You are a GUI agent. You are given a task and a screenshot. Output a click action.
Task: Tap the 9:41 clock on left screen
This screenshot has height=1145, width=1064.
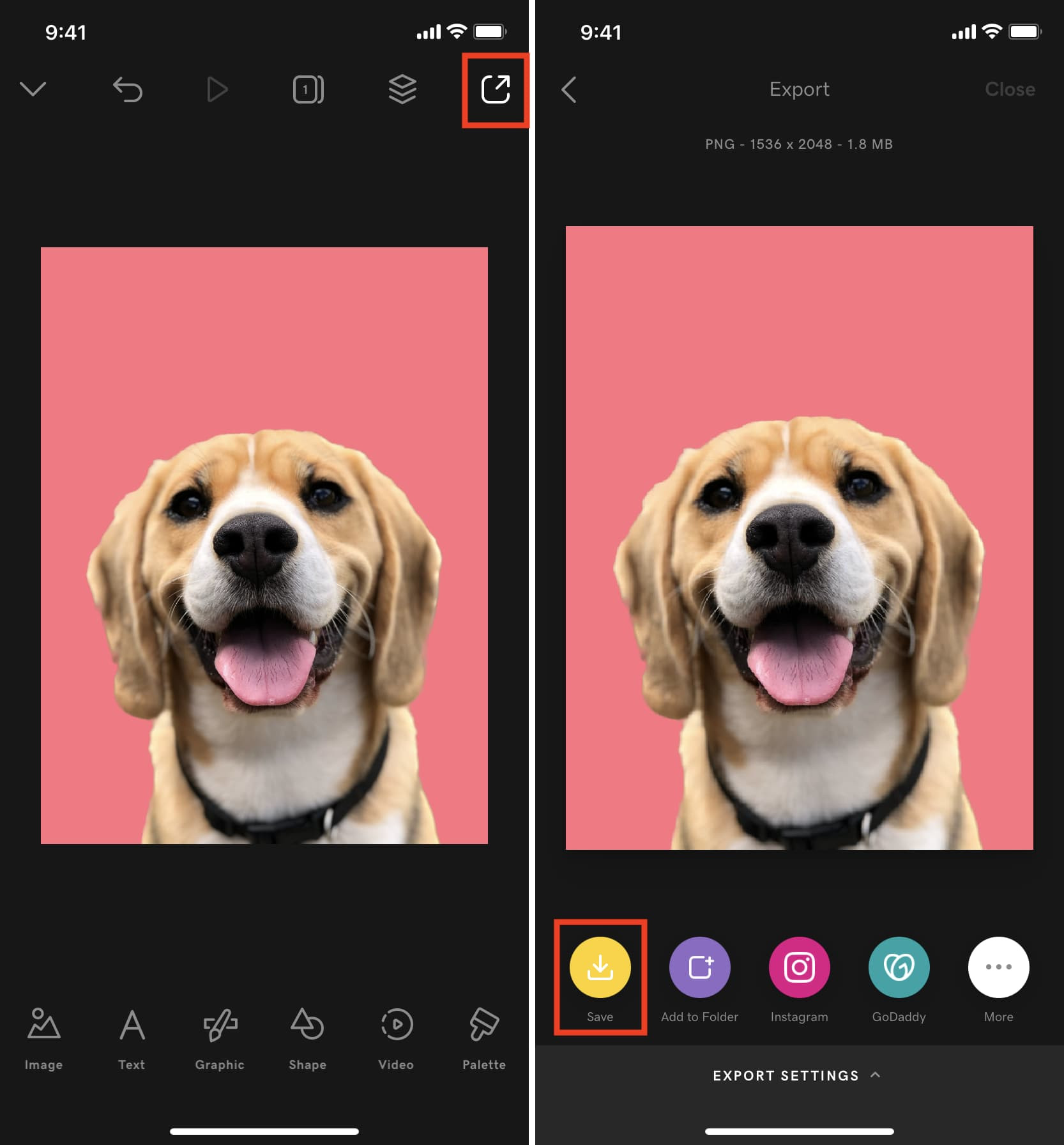(65, 32)
